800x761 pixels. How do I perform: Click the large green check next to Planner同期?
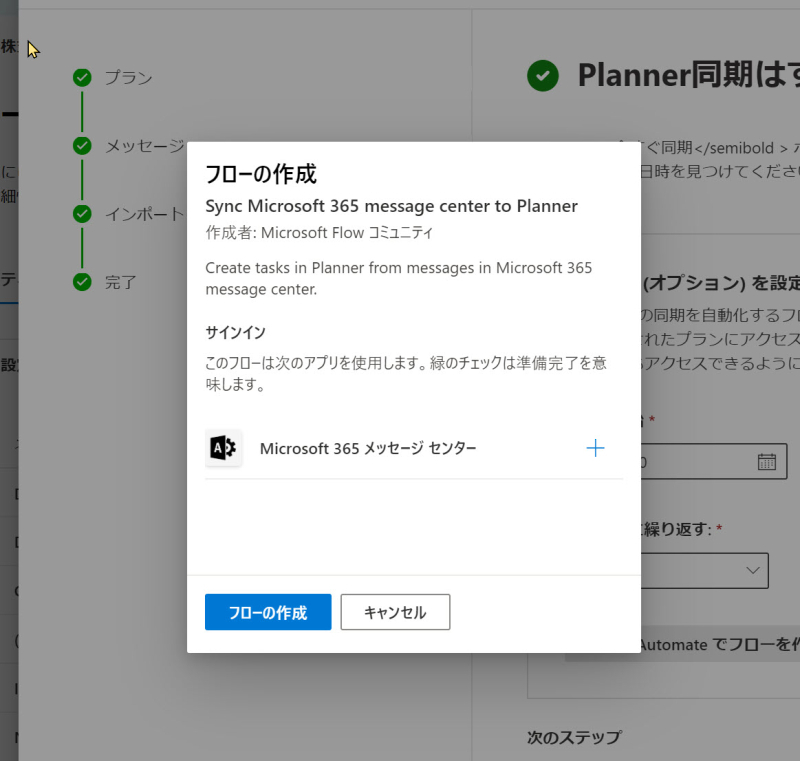tap(543, 75)
